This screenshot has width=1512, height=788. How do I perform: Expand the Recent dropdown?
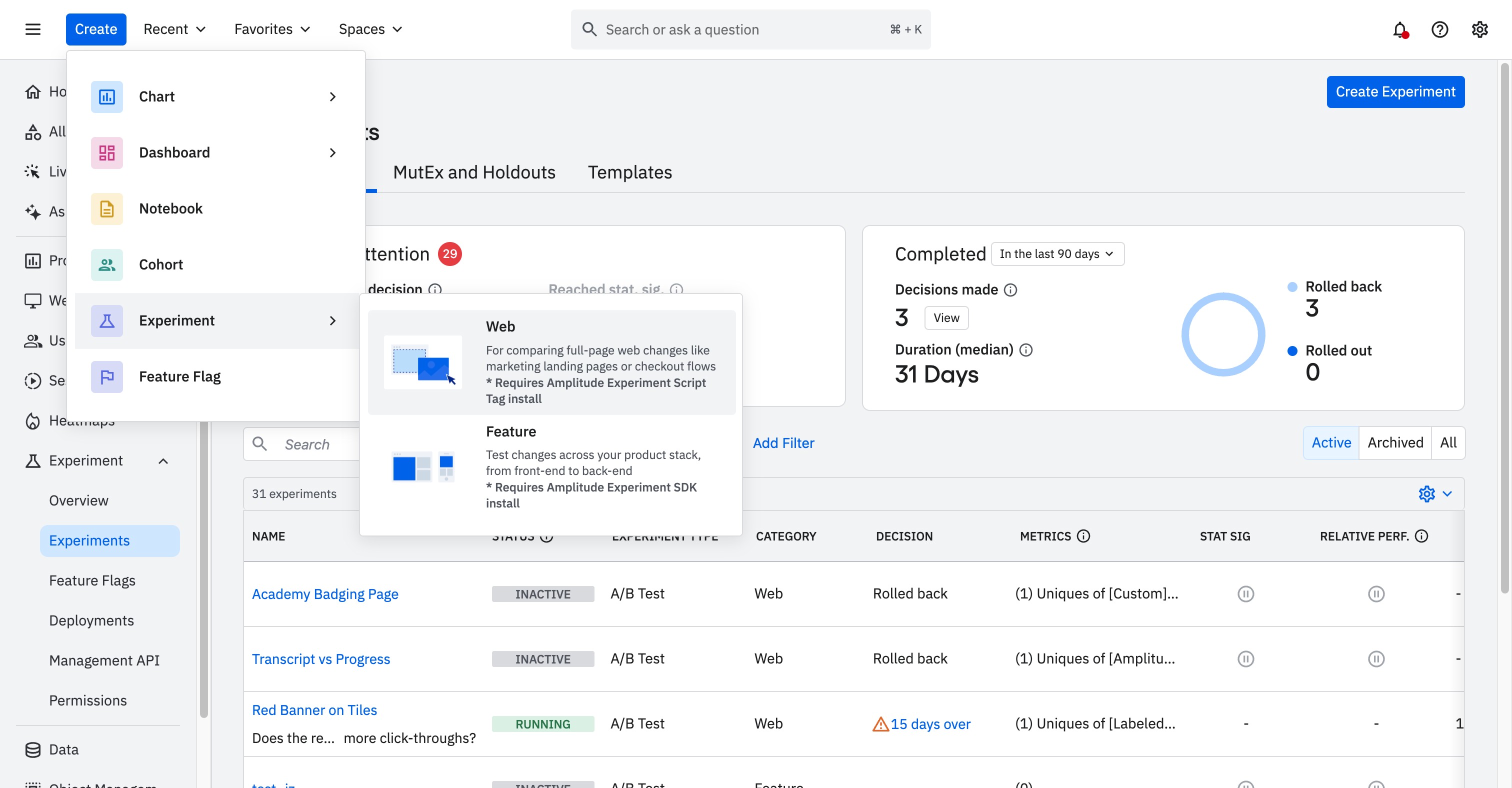pyautogui.click(x=174, y=29)
